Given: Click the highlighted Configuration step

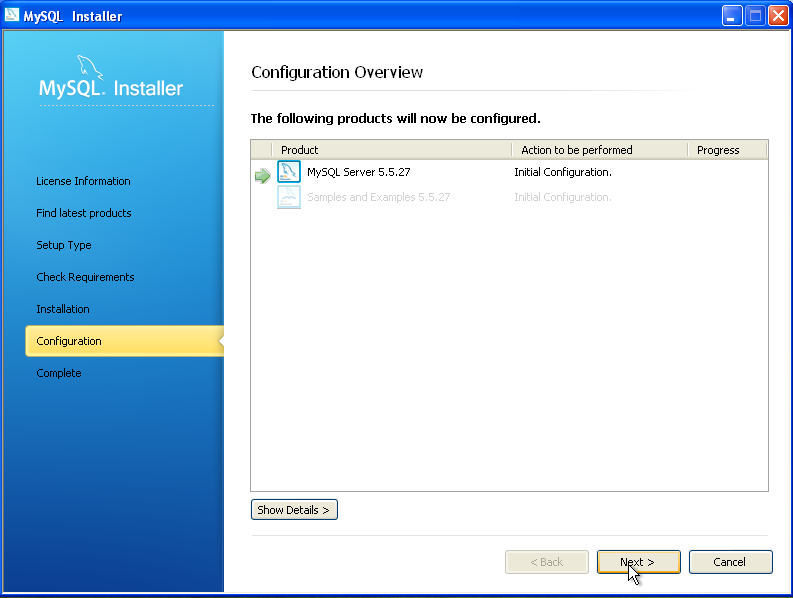Looking at the screenshot, I should click(69, 341).
